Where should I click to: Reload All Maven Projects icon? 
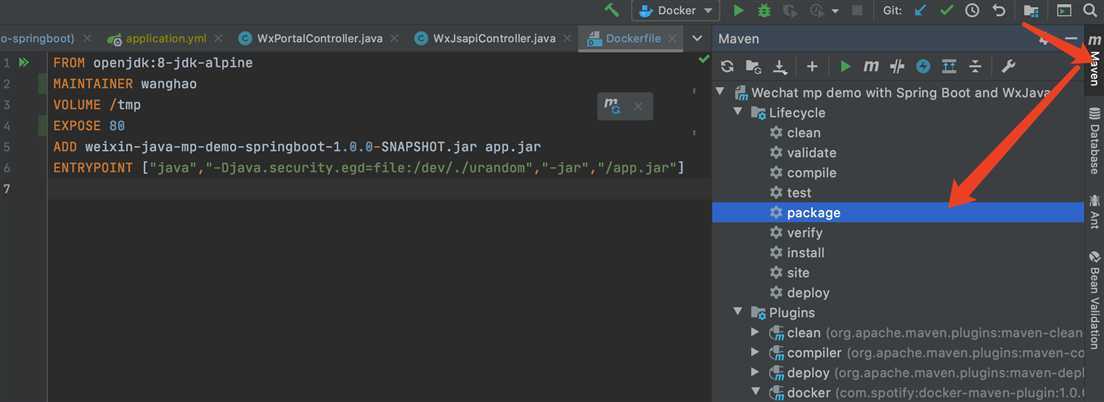click(727, 67)
